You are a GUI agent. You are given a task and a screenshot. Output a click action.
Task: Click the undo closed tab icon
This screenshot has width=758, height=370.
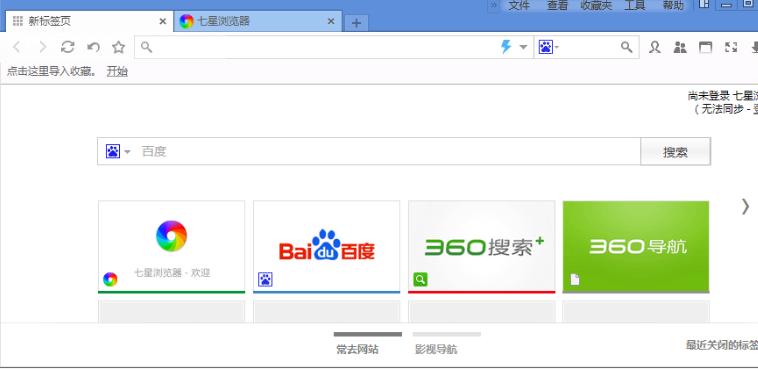coord(93,47)
